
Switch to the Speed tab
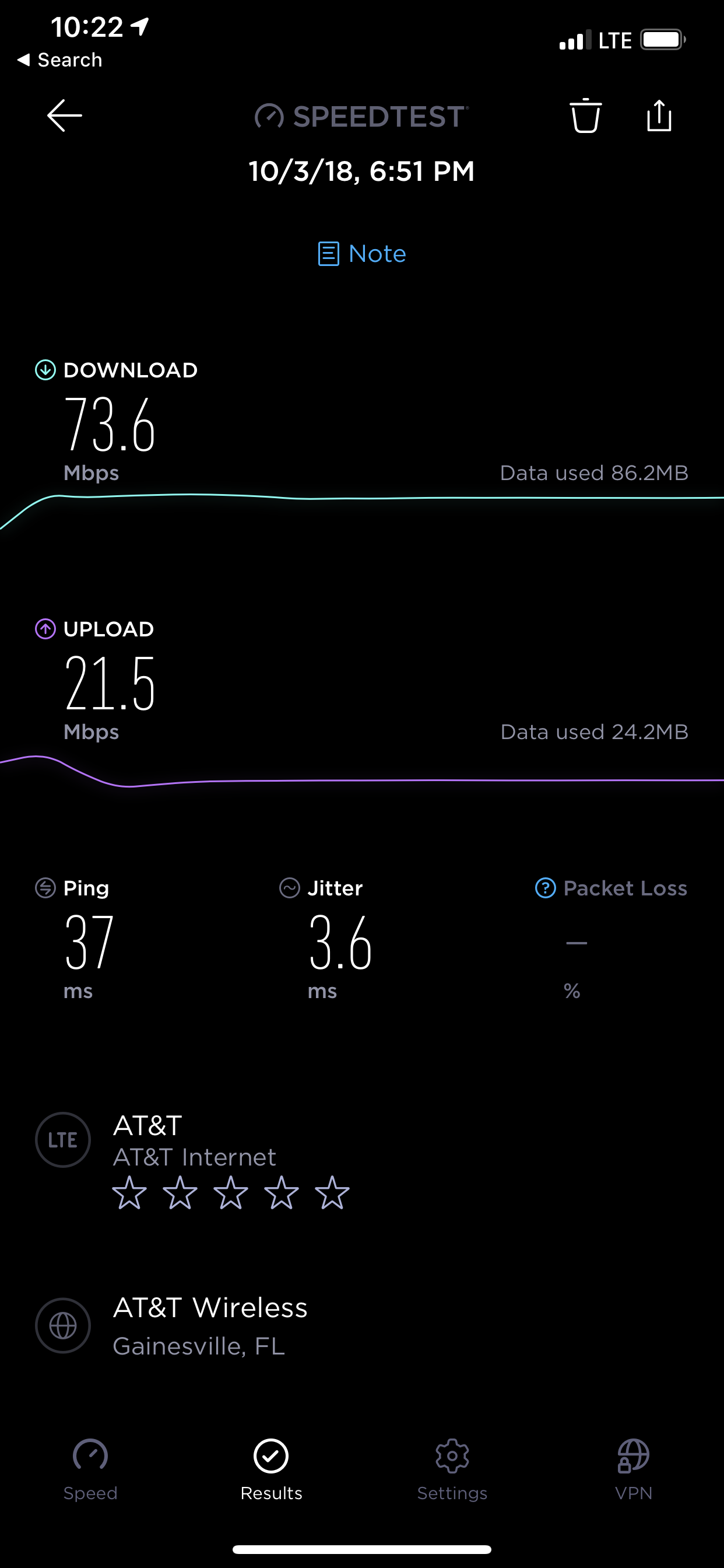[91, 1470]
